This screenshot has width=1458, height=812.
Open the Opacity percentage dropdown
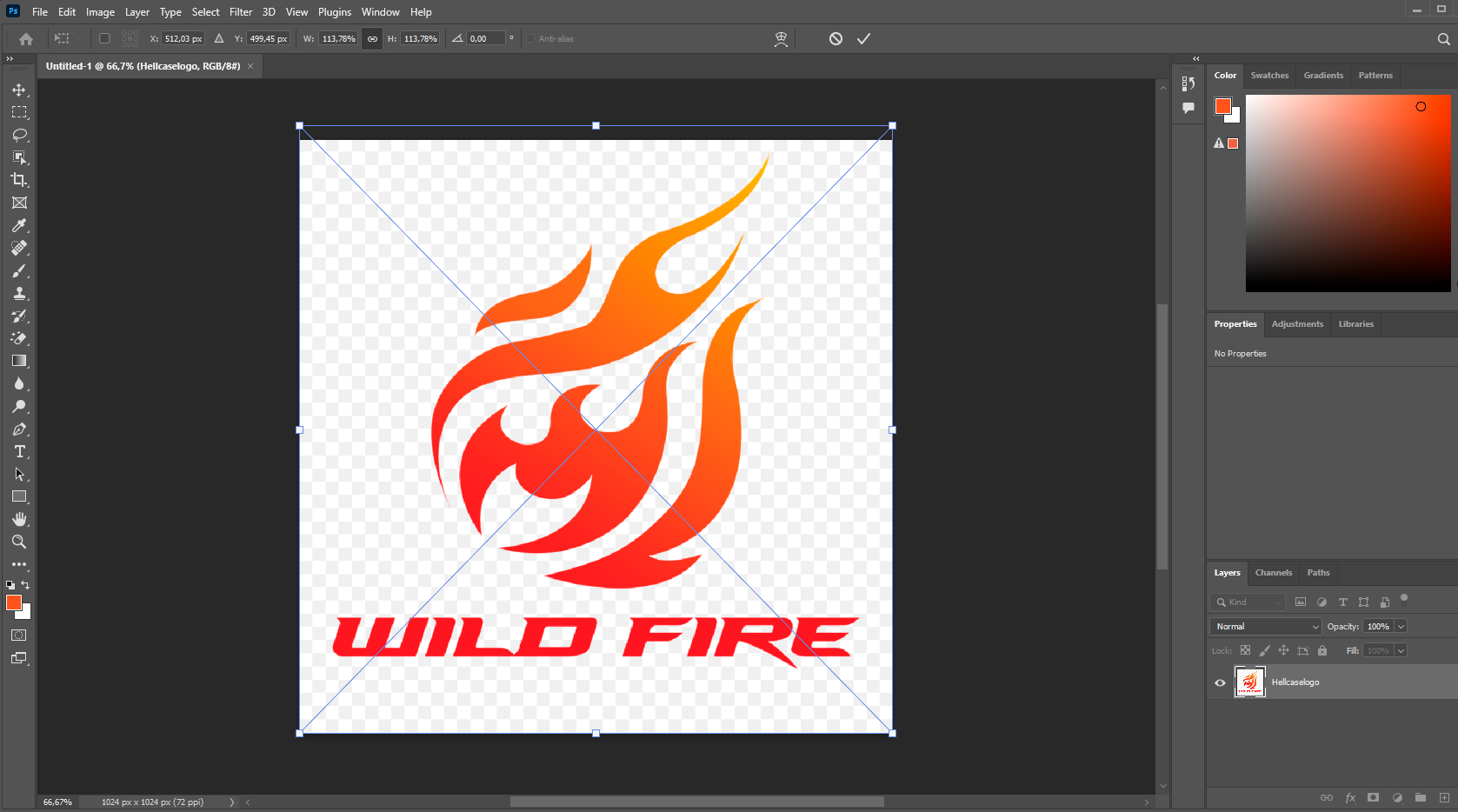(1401, 626)
